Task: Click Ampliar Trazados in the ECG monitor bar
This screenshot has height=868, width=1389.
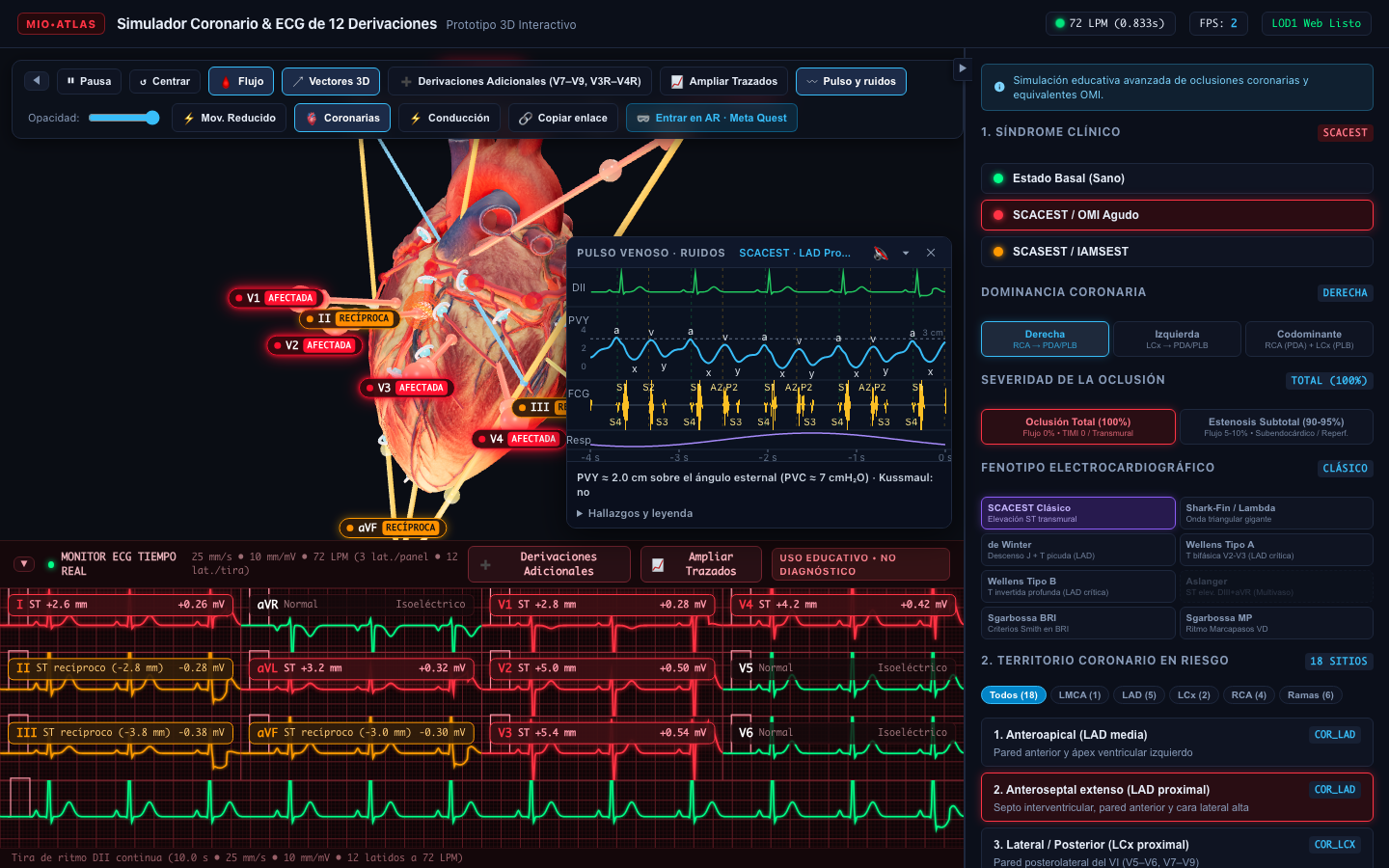Action: (x=701, y=564)
